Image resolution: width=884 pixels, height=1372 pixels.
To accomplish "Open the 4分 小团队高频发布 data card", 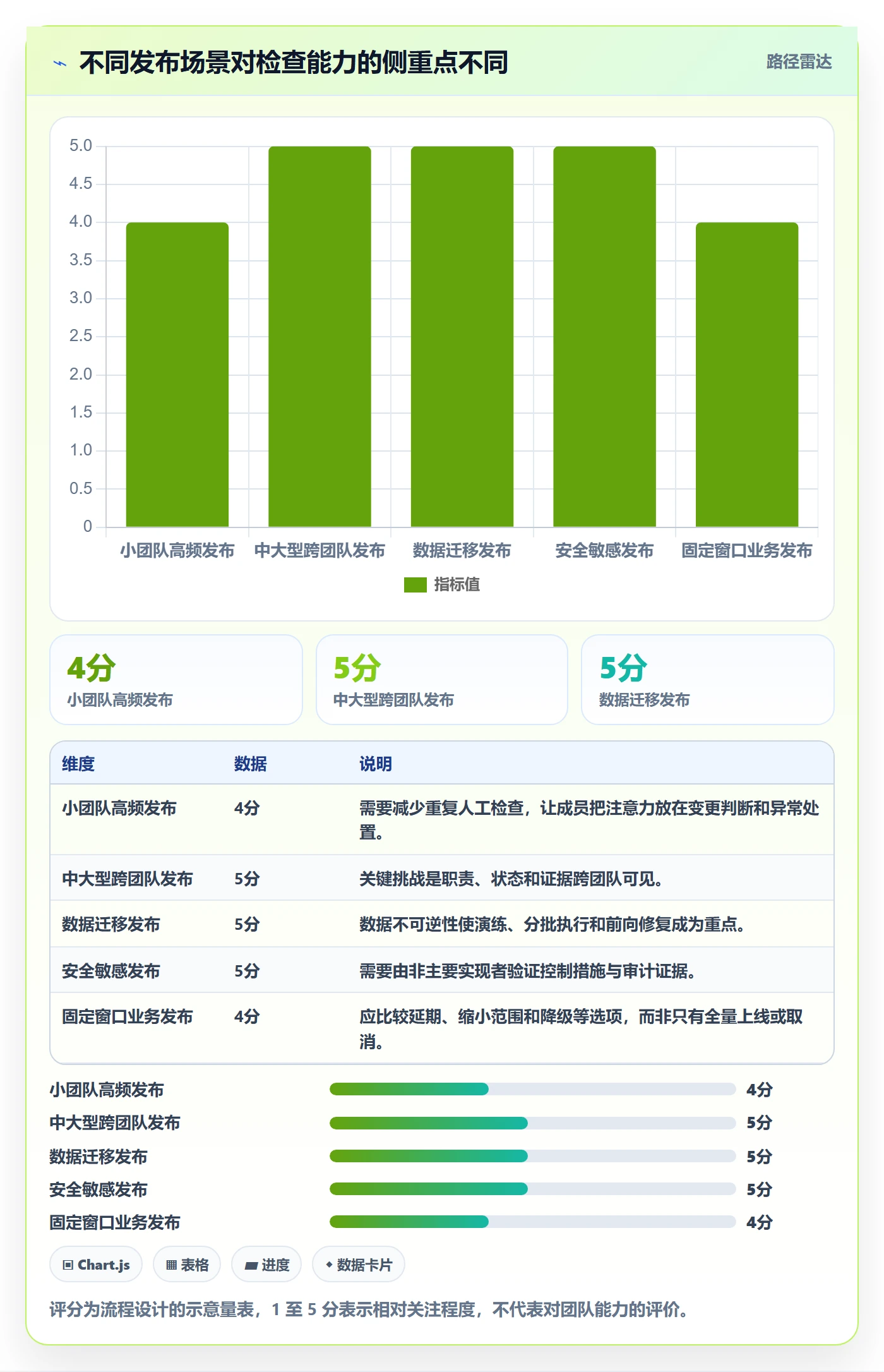I will (x=176, y=680).
